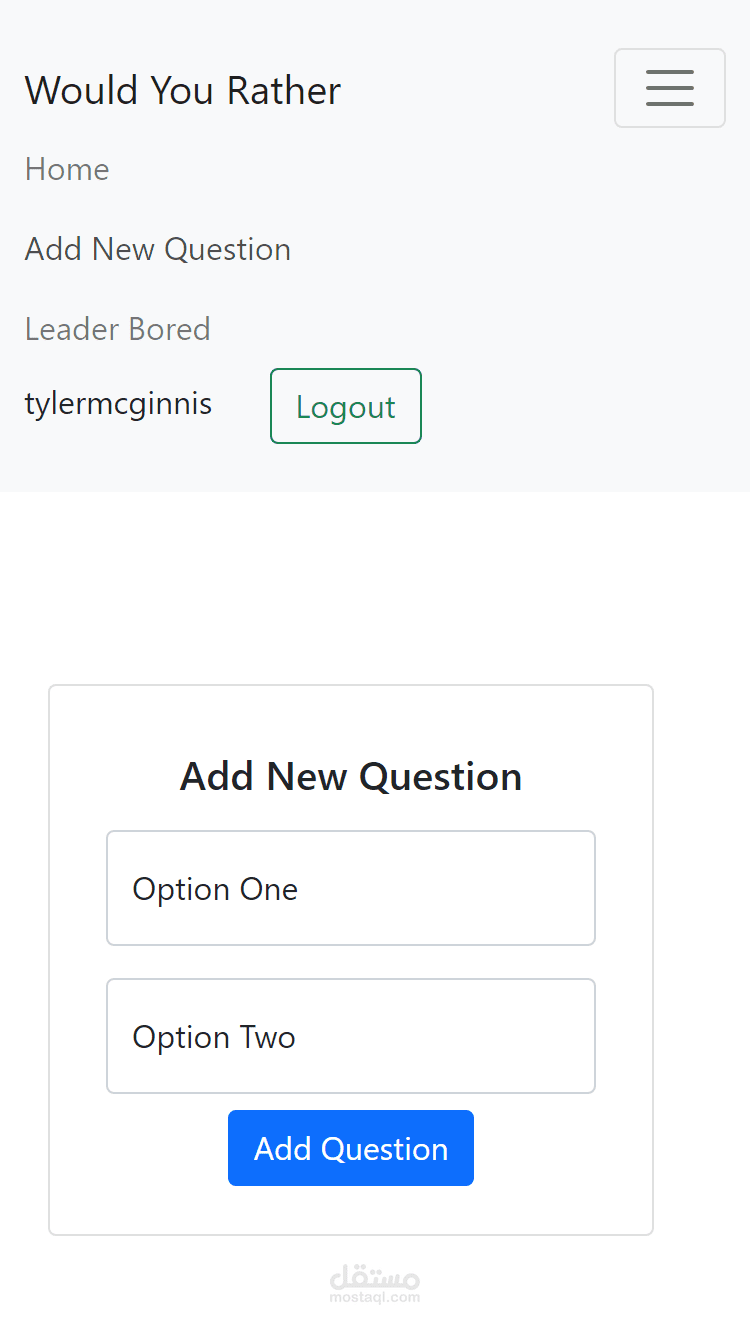Focus the Option Two input field

pyautogui.click(x=351, y=1036)
